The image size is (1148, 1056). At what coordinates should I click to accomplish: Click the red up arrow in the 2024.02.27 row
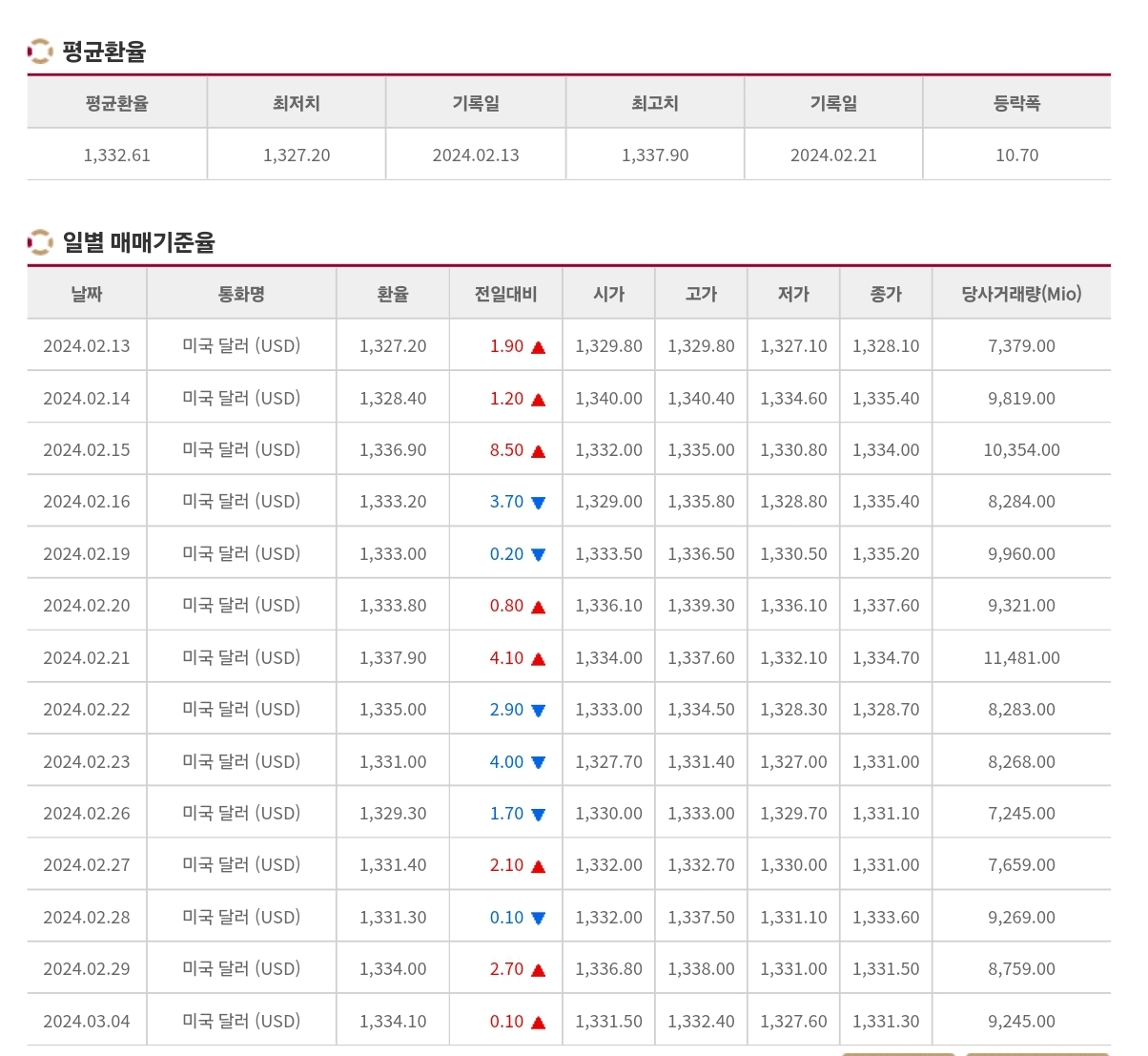(x=538, y=866)
